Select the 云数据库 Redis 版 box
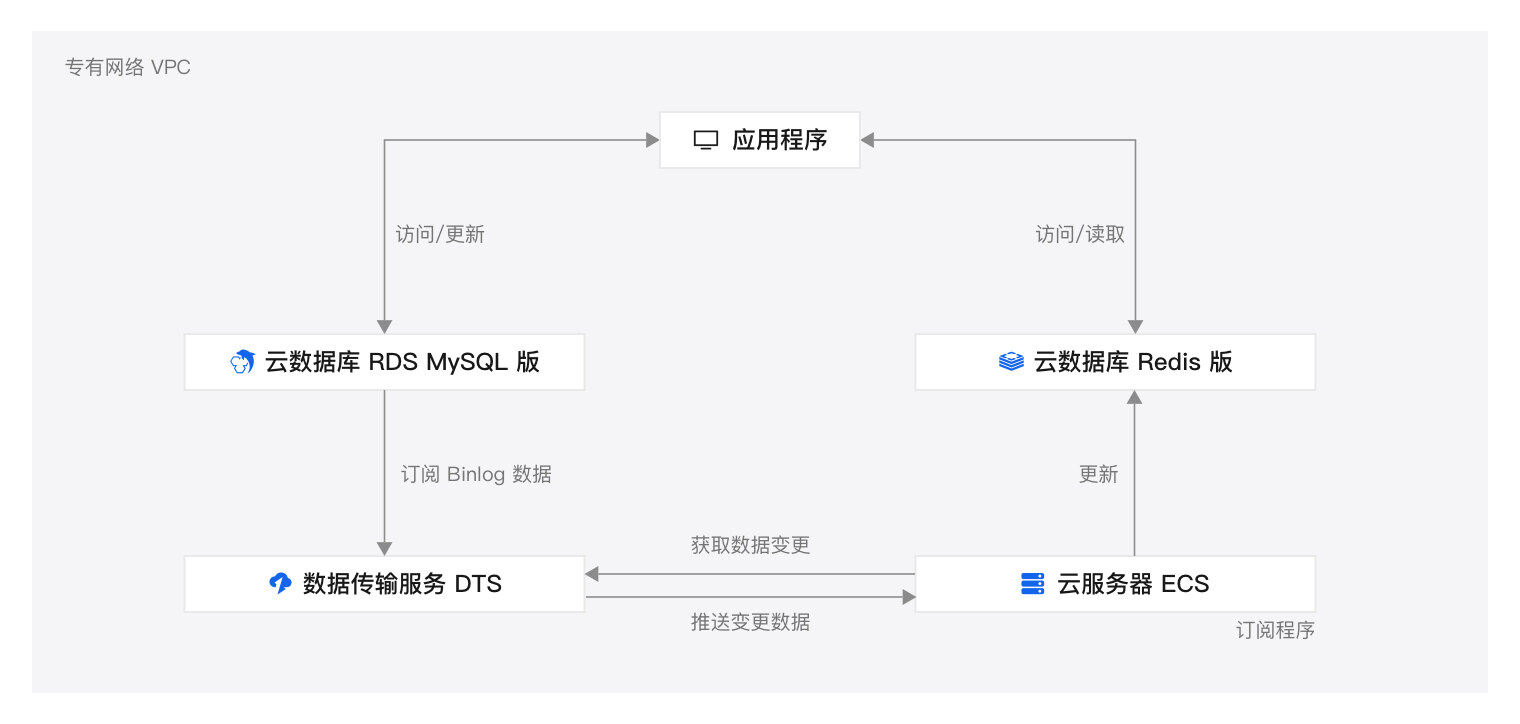The width and height of the screenshot is (1520, 724). 1115,362
